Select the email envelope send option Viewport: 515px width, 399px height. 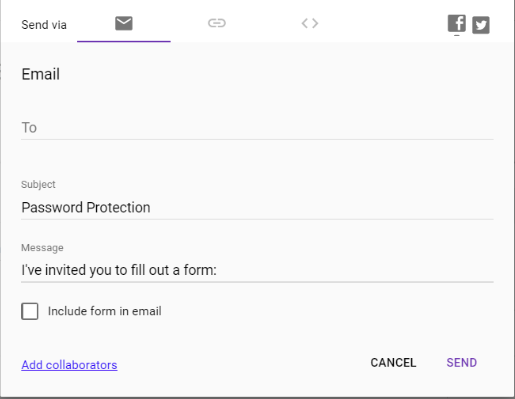point(124,23)
